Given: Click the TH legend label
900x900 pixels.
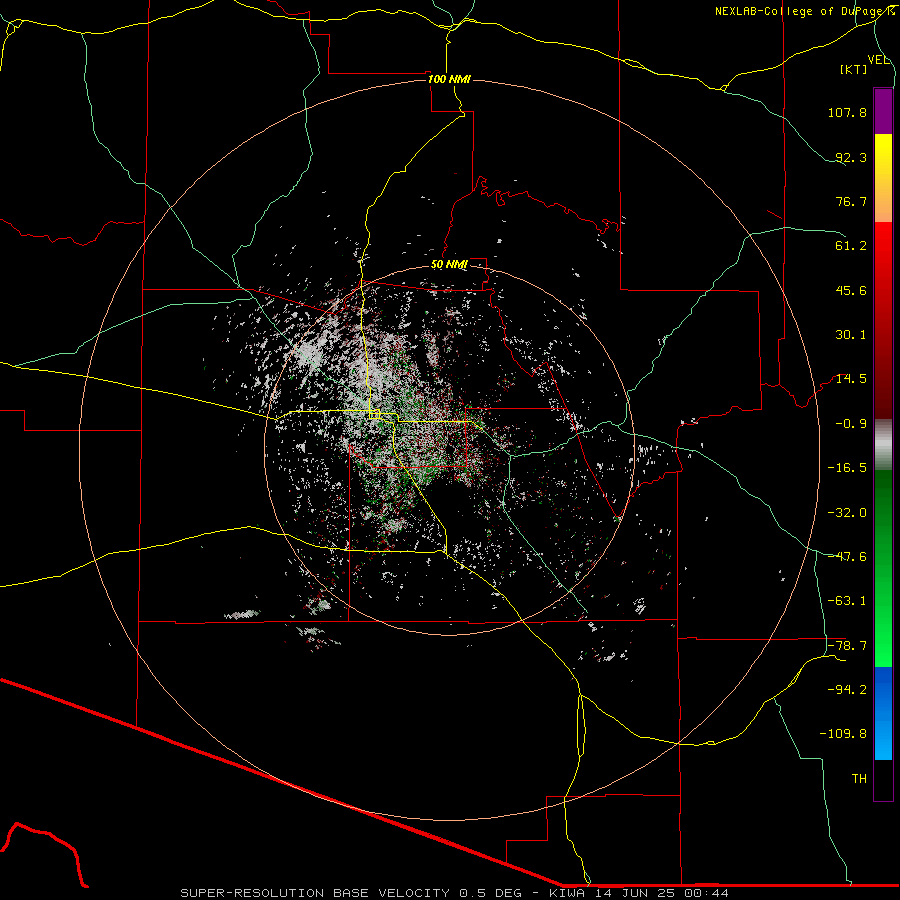Looking at the screenshot, I should (x=859, y=779).
